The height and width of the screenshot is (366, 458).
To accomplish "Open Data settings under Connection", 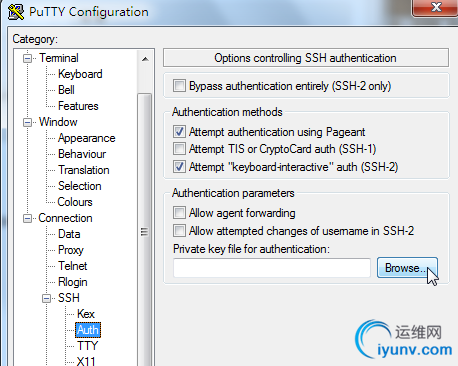I will click(x=69, y=234).
